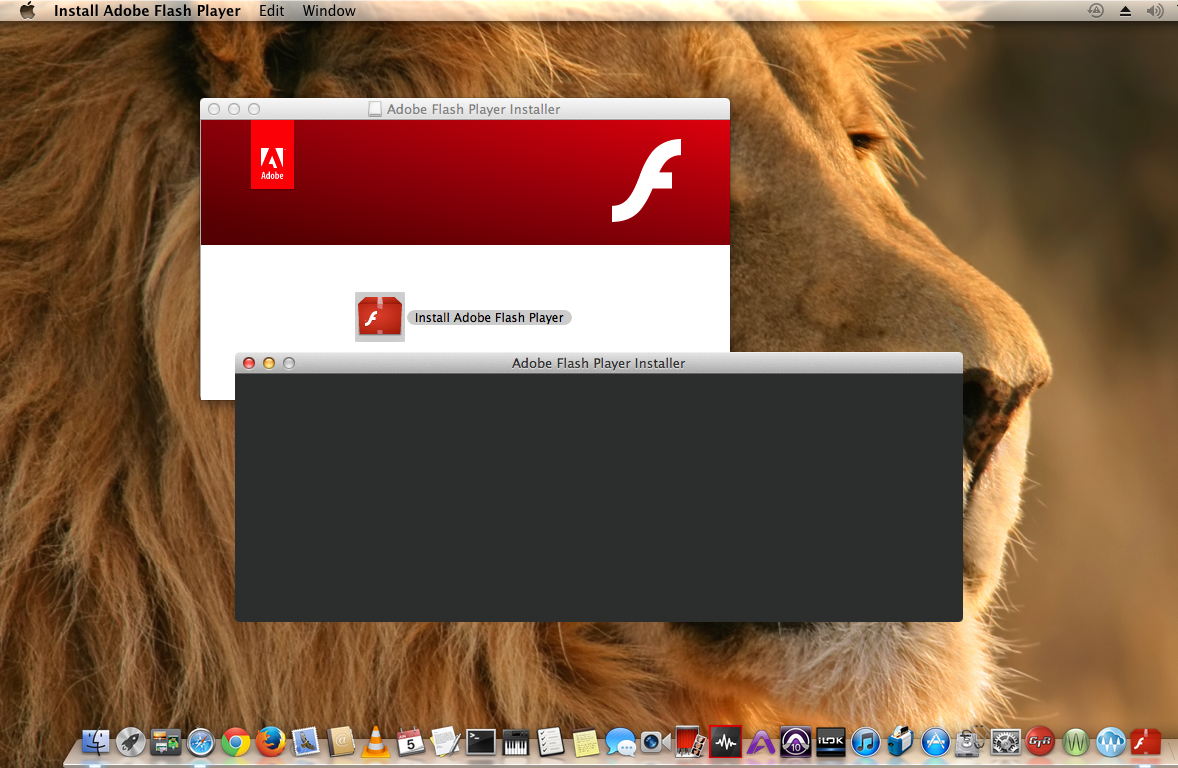
Task: Close the dark Adobe Flash Player Installer window
Action: [249, 364]
